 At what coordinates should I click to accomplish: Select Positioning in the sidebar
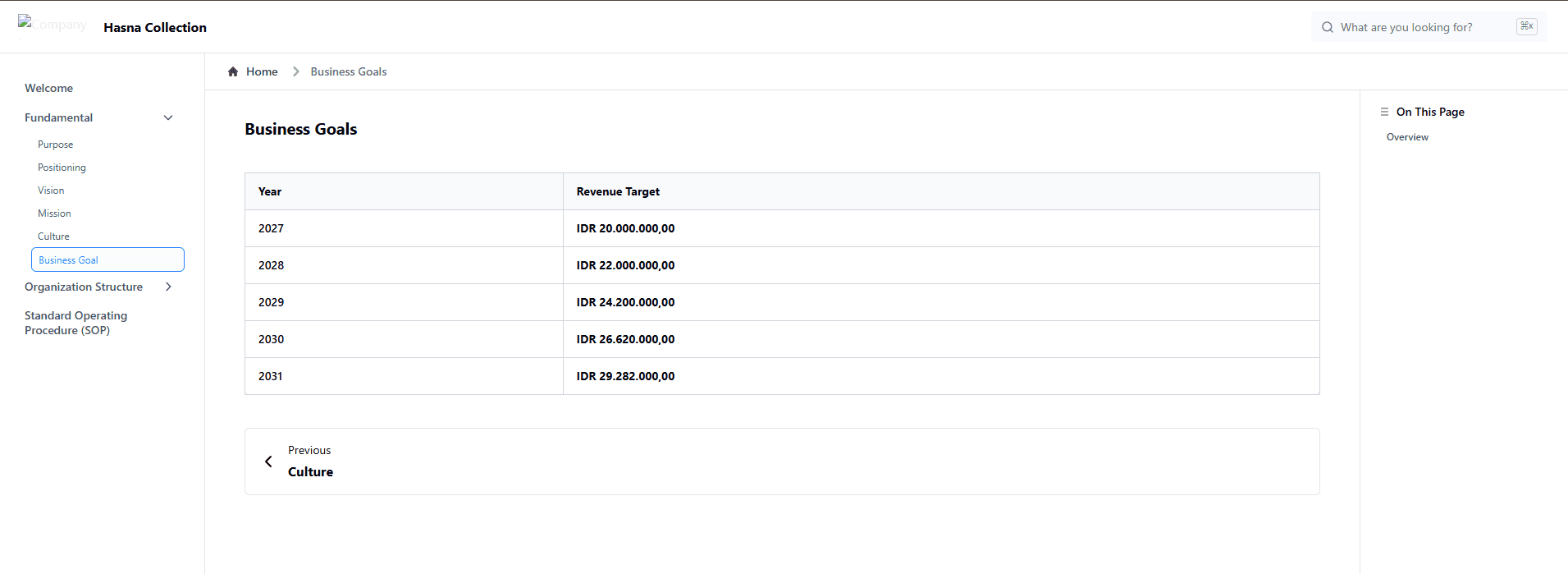pos(62,168)
